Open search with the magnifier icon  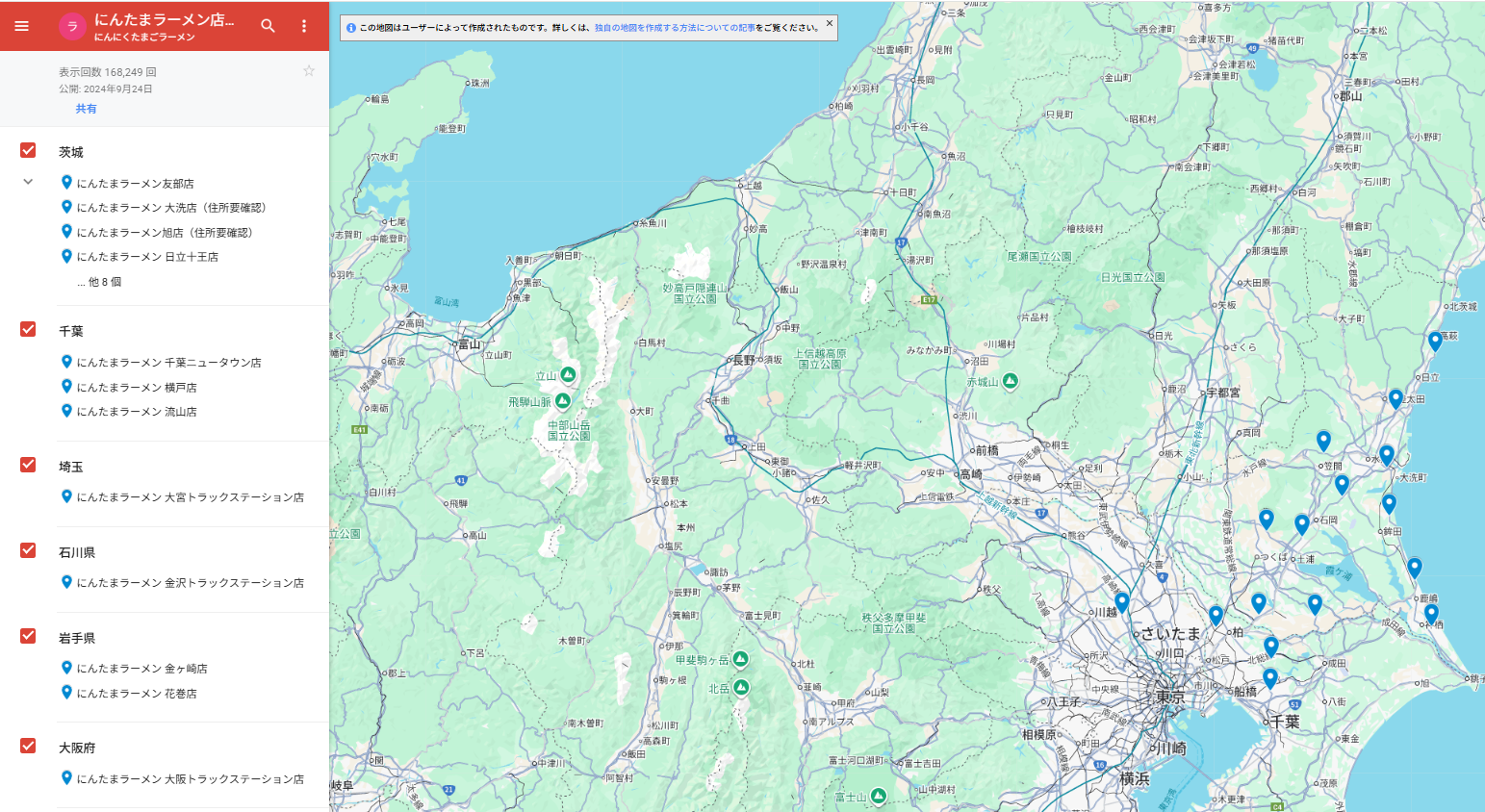tap(268, 26)
